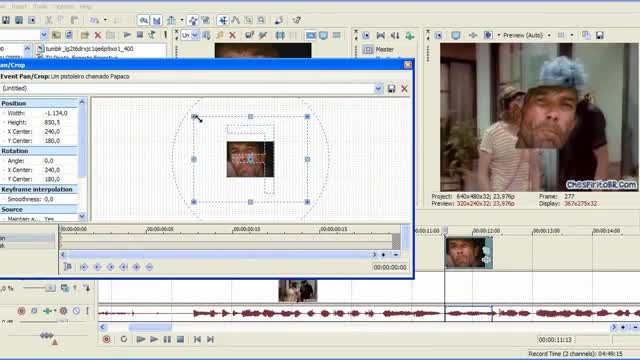640x360 pixels.
Task: Go to First Keyframe in Pan/Crop
Action: pyautogui.click(x=84, y=267)
